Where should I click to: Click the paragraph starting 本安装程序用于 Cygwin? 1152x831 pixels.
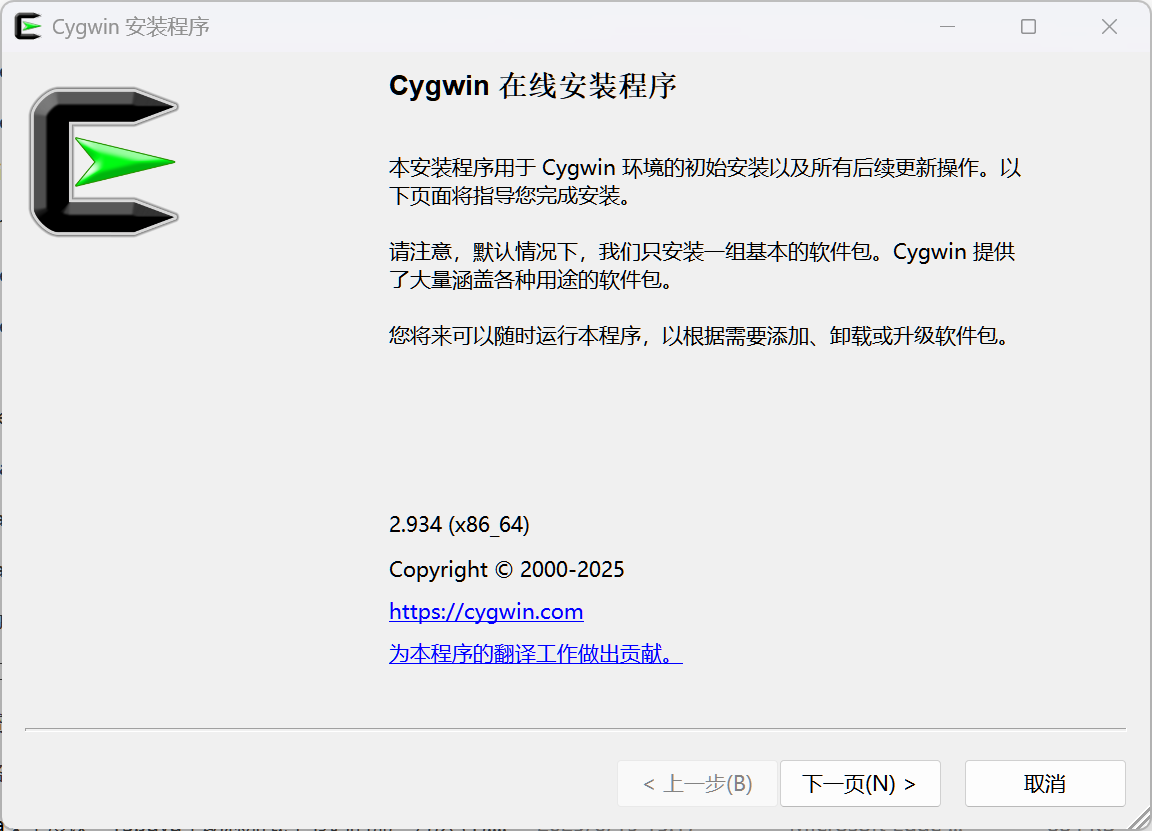[705, 181]
